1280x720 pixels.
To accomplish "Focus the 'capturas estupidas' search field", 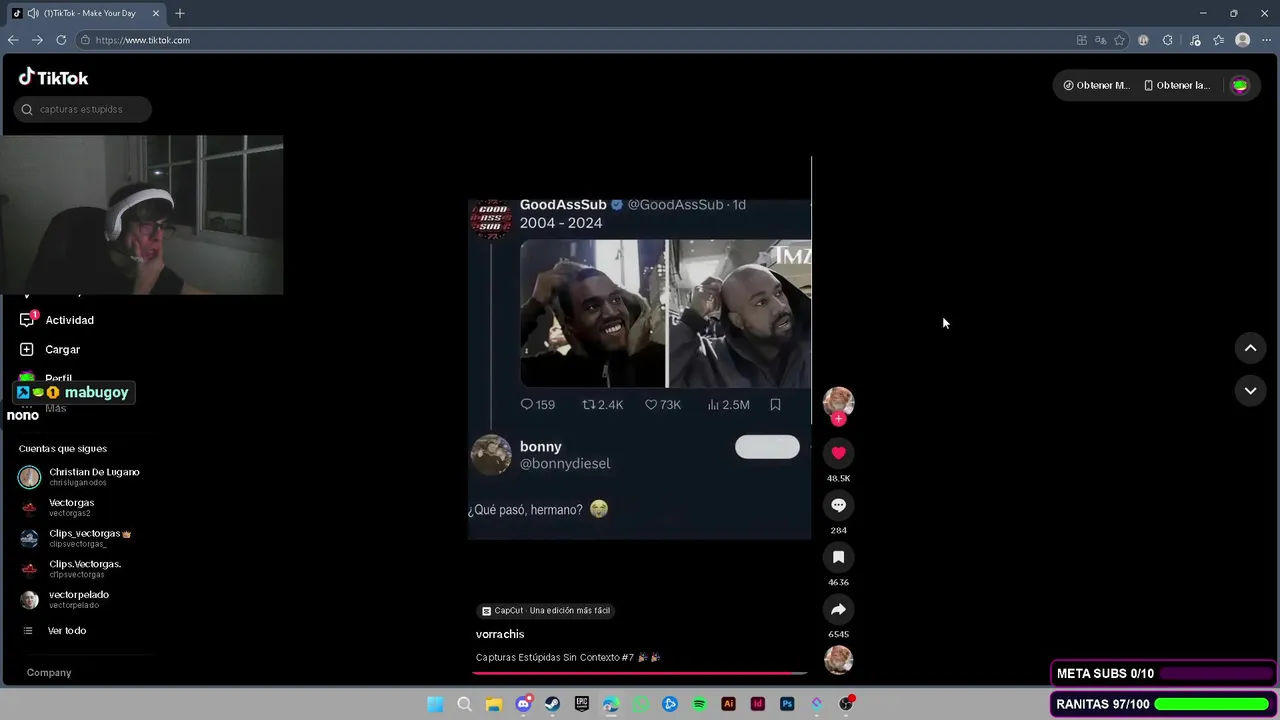I will (83, 109).
